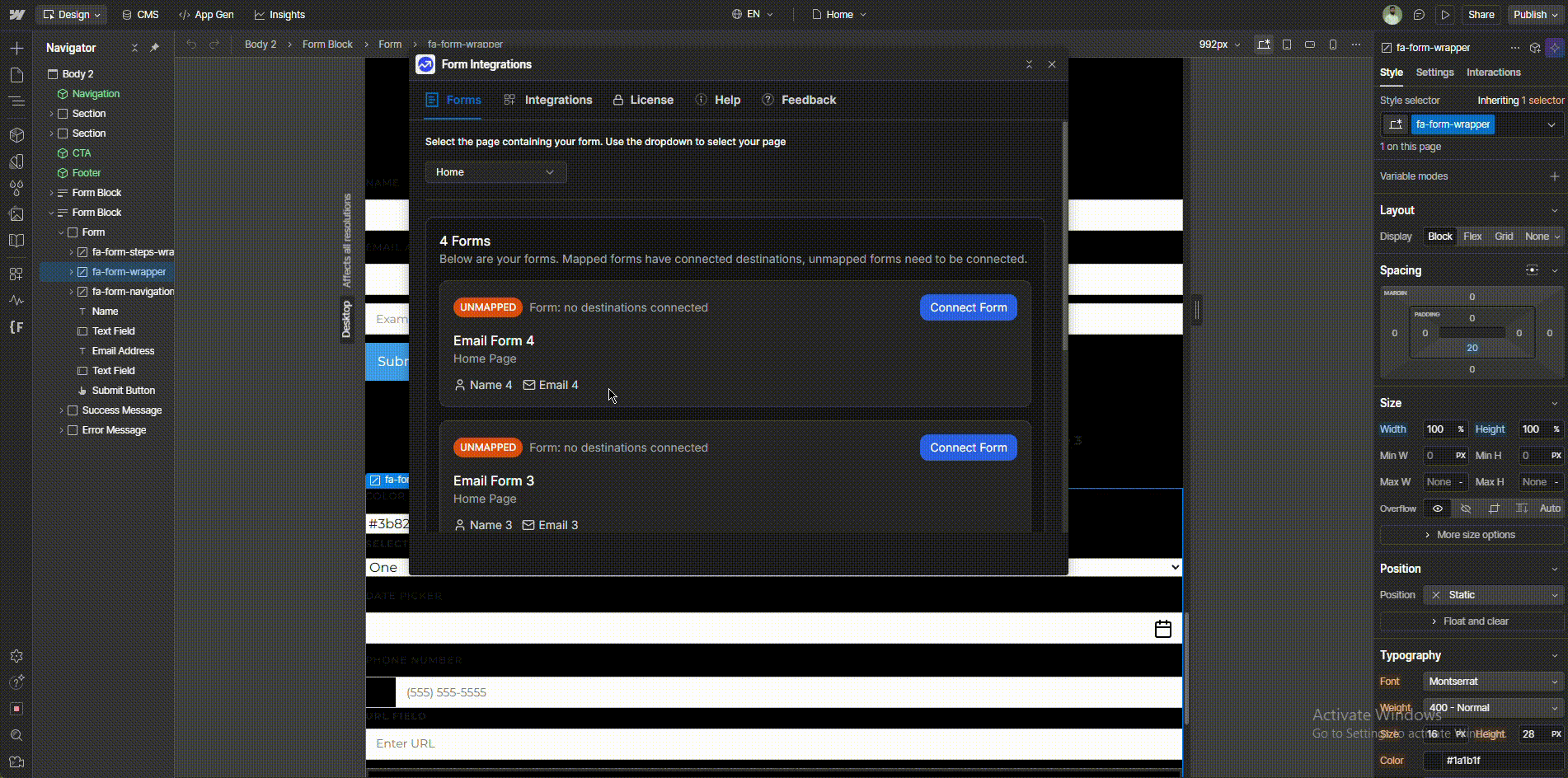
Task: Switch to the Integrations tab
Action: tap(548, 100)
